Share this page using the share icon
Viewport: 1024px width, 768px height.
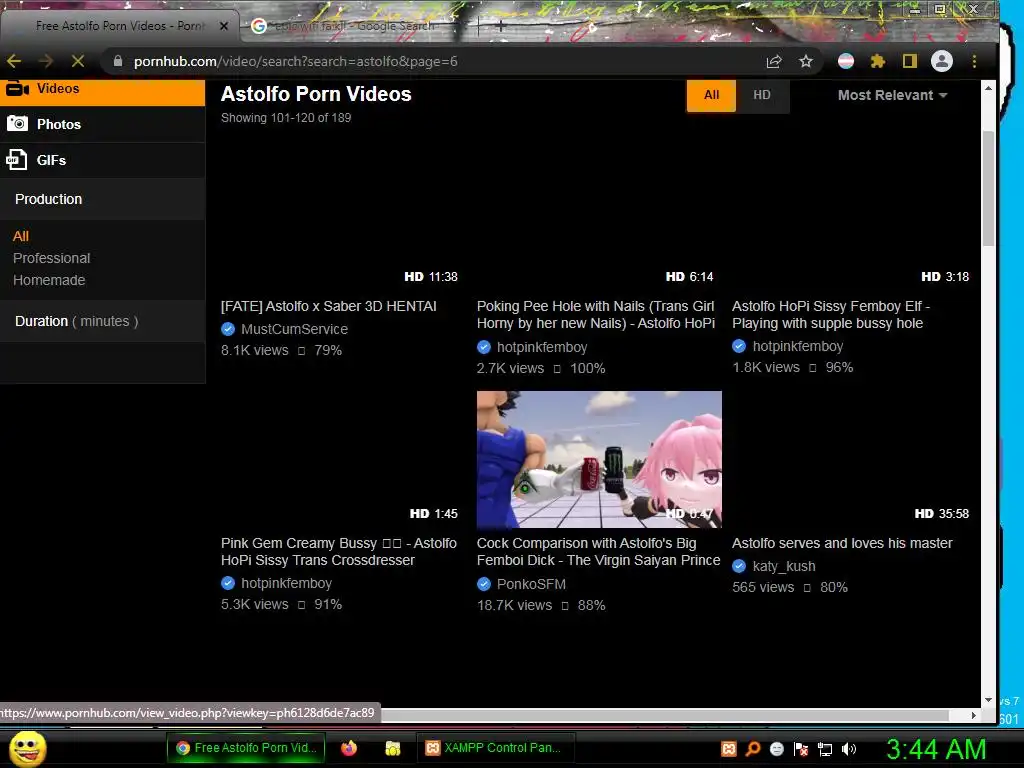pos(774,61)
